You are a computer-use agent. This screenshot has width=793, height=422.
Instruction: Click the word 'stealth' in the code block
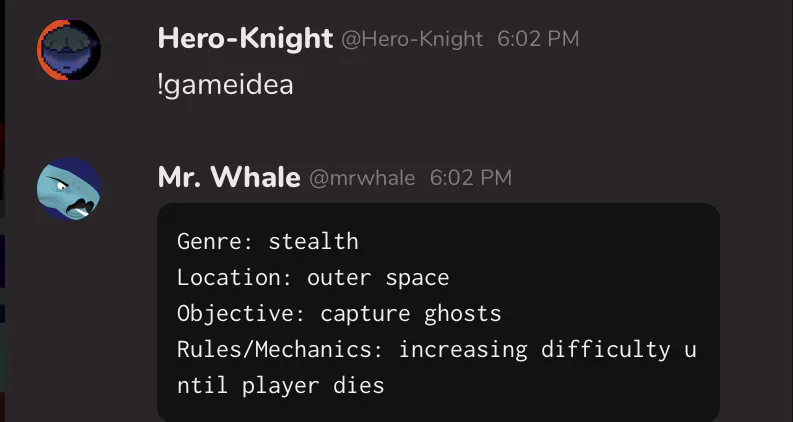(x=314, y=241)
